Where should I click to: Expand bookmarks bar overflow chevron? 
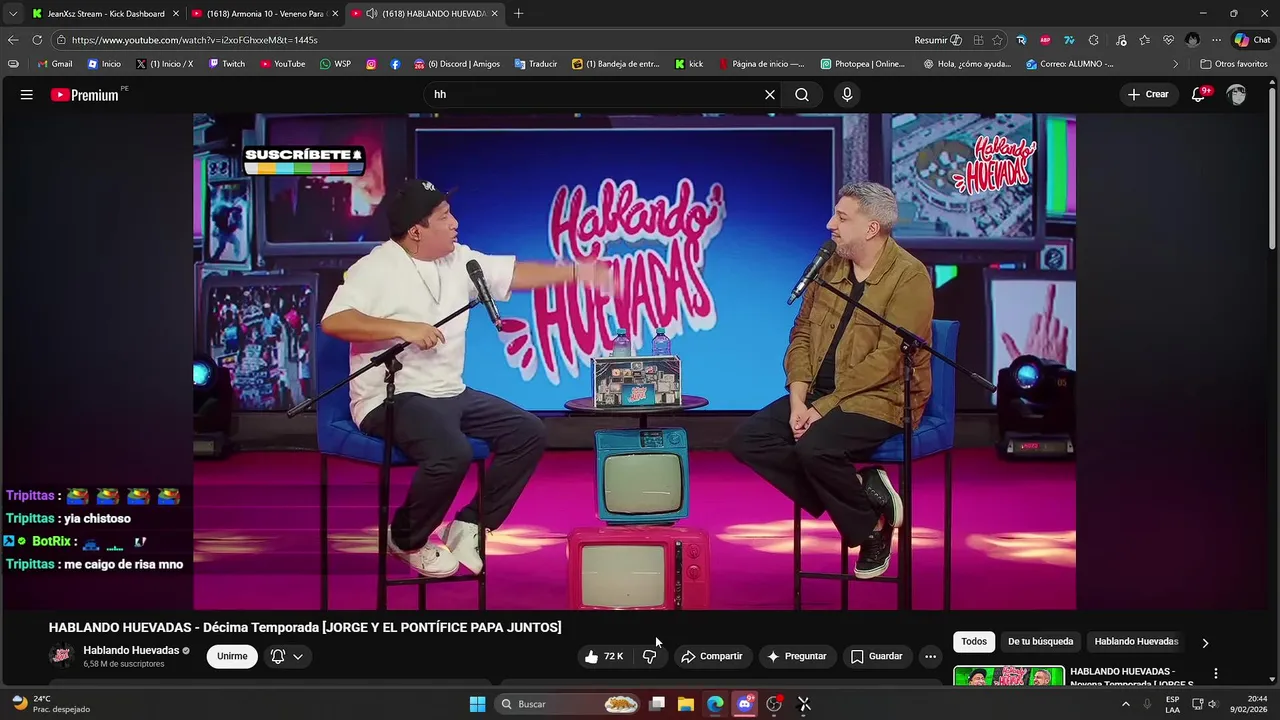[1175, 64]
